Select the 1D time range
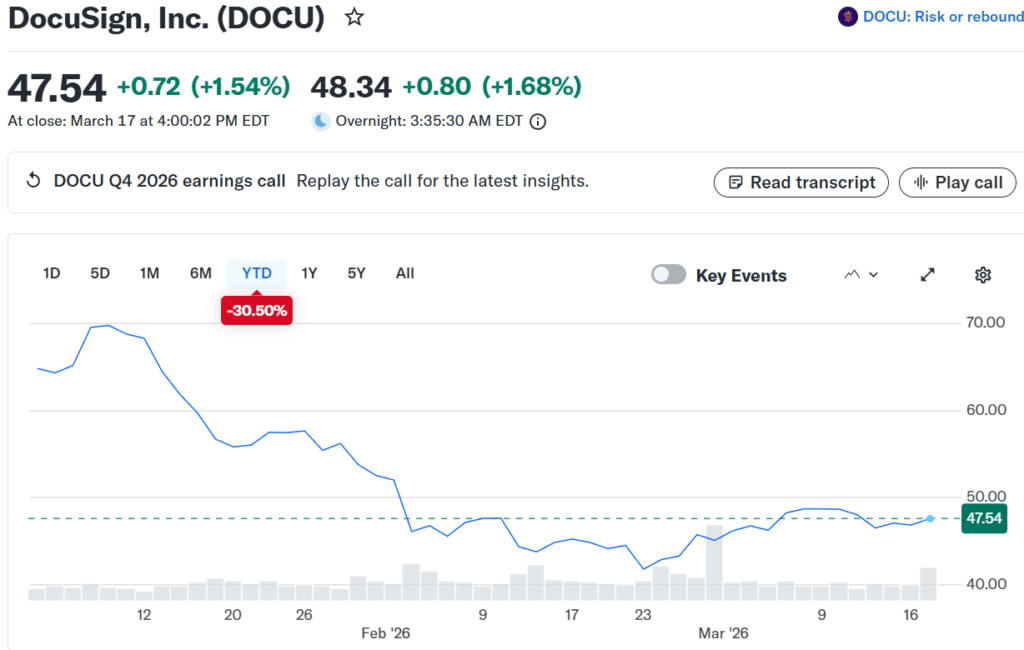This screenshot has width=1024, height=650. click(52, 273)
